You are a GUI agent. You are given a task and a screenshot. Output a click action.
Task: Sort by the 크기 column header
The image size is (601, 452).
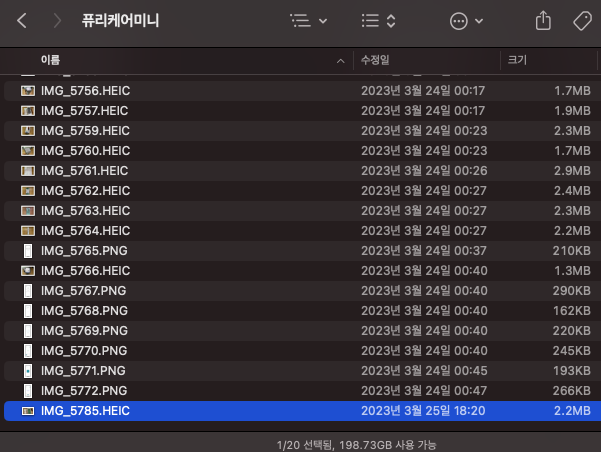pos(517,60)
